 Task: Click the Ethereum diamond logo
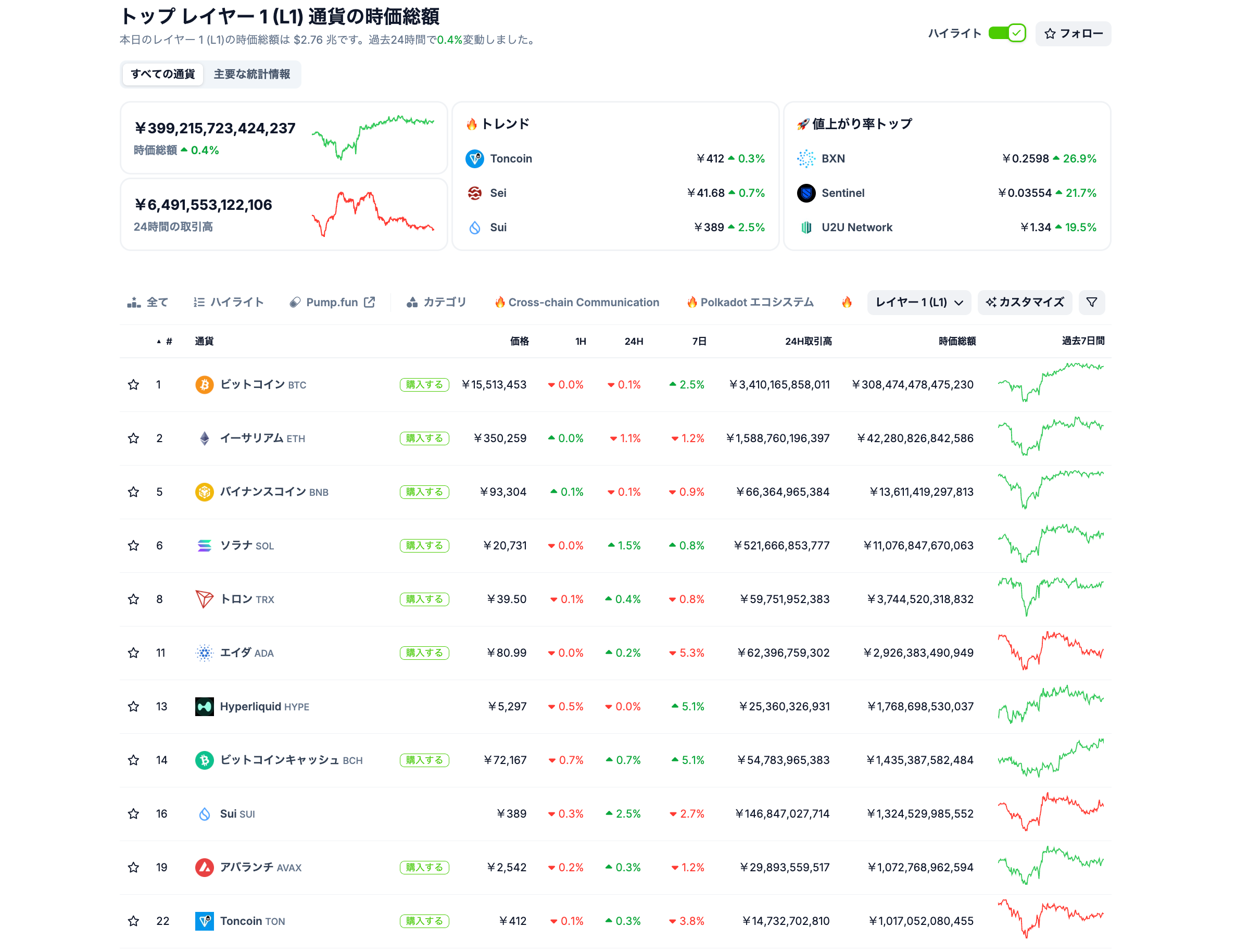pos(204,439)
